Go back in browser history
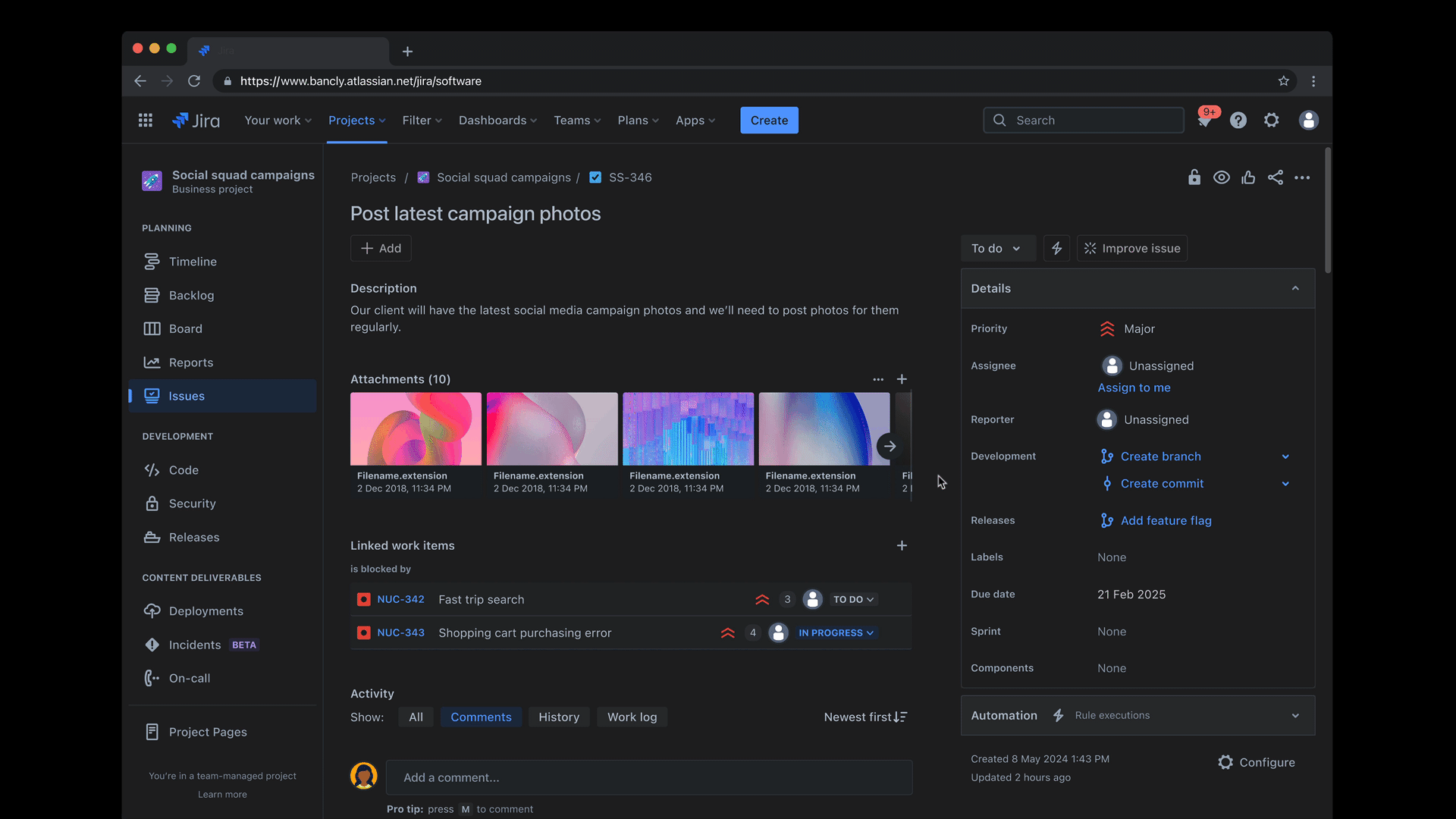 pyautogui.click(x=140, y=81)
